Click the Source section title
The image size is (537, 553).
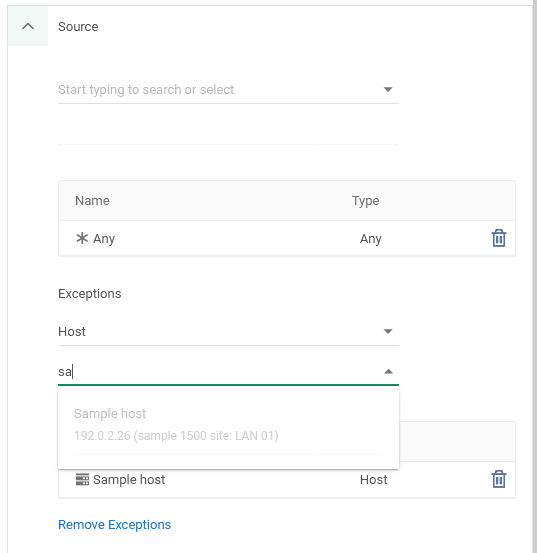[78, 26]
